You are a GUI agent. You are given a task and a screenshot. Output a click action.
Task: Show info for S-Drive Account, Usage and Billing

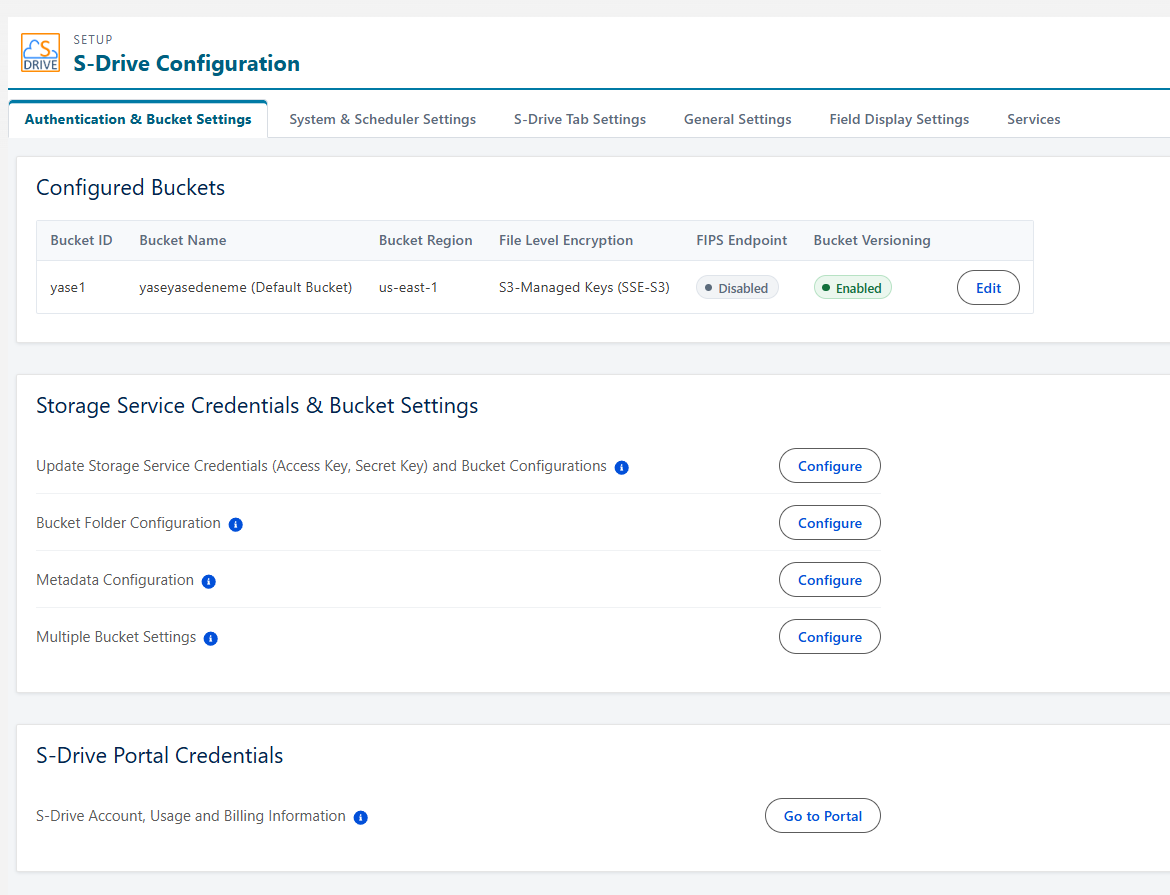pos(361,817)
